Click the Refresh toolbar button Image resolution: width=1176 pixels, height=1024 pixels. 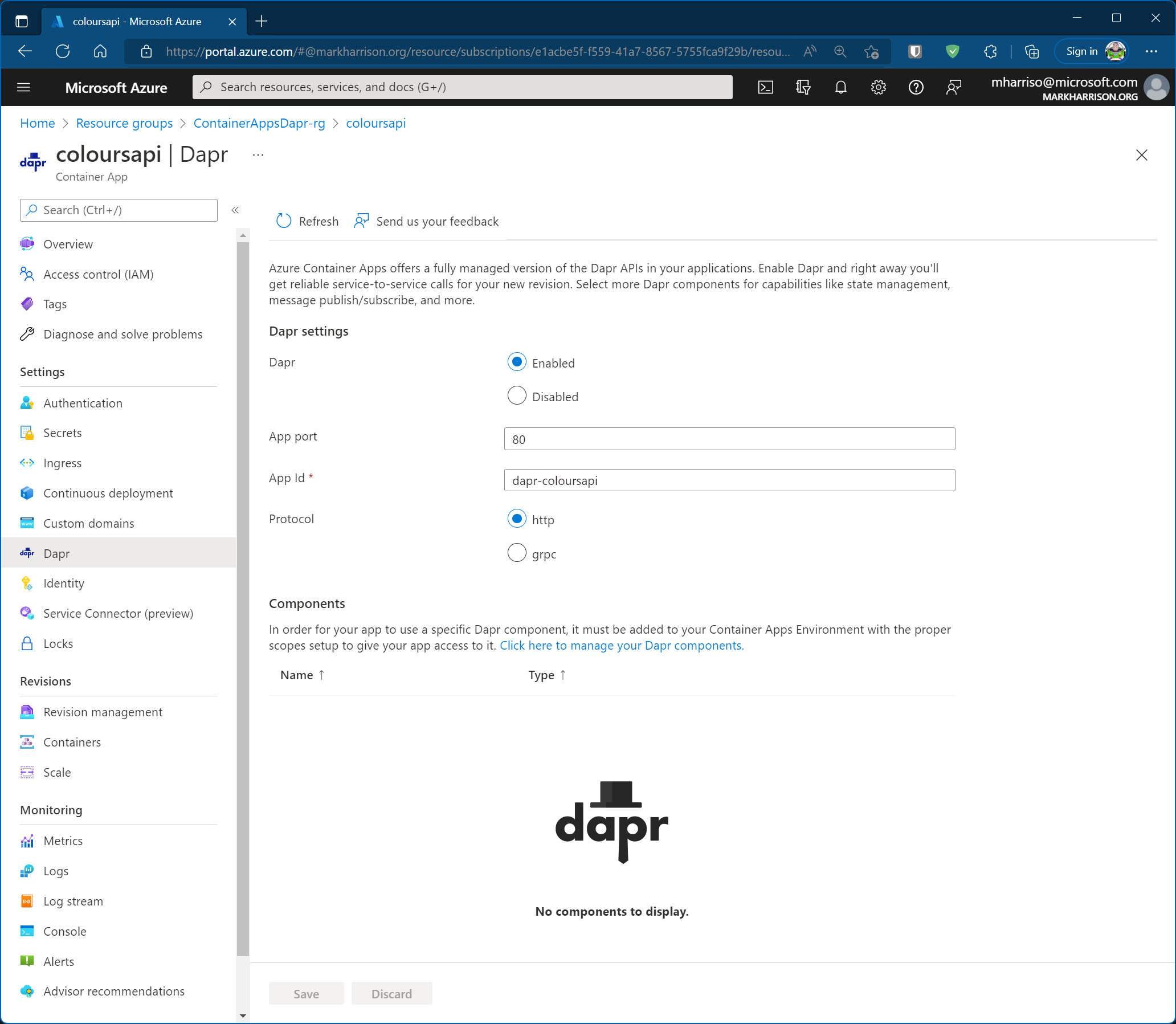click(308, 221)
